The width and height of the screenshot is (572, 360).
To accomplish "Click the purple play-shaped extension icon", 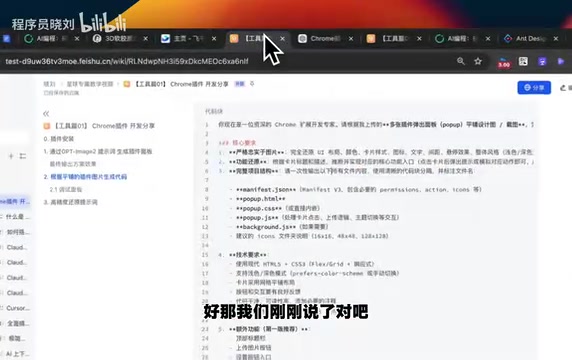I will click(x=561, y=61).
